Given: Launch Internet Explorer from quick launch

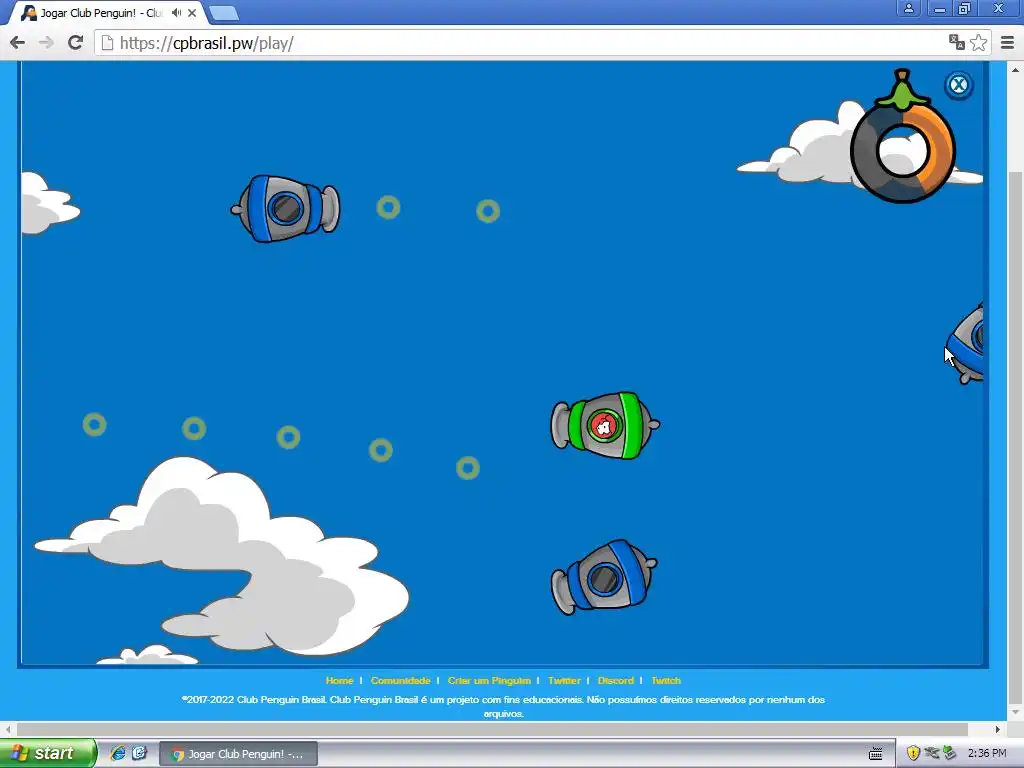Looking at the screenshot, I should pos(118,753).
